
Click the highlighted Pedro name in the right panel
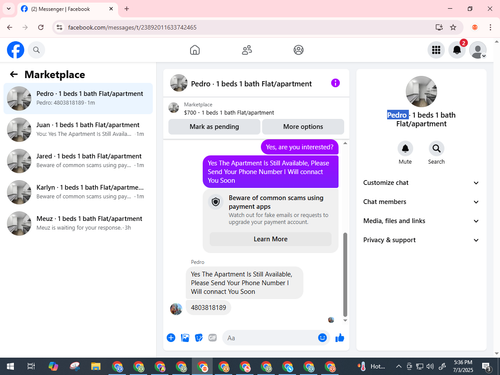(x=397, y=115)
